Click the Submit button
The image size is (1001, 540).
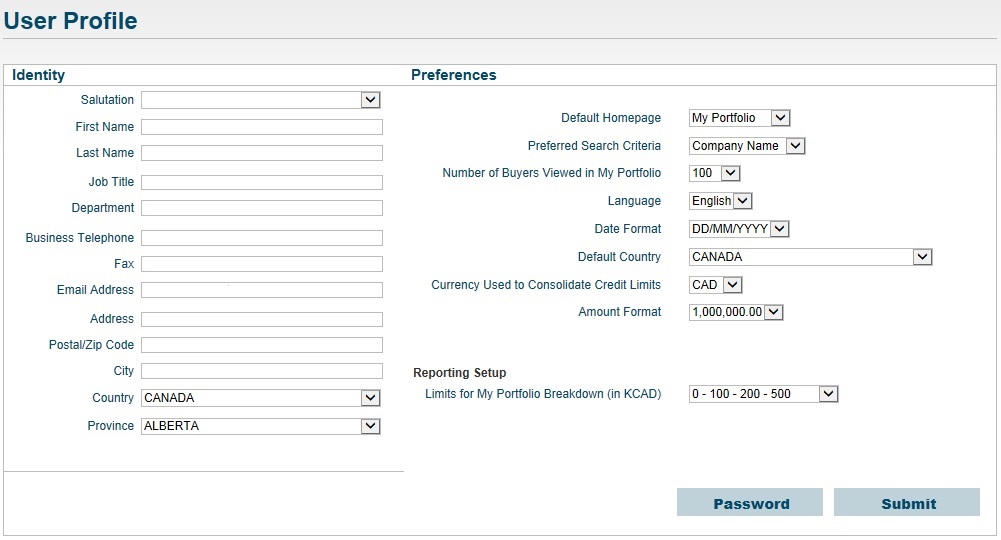(907, 502)
